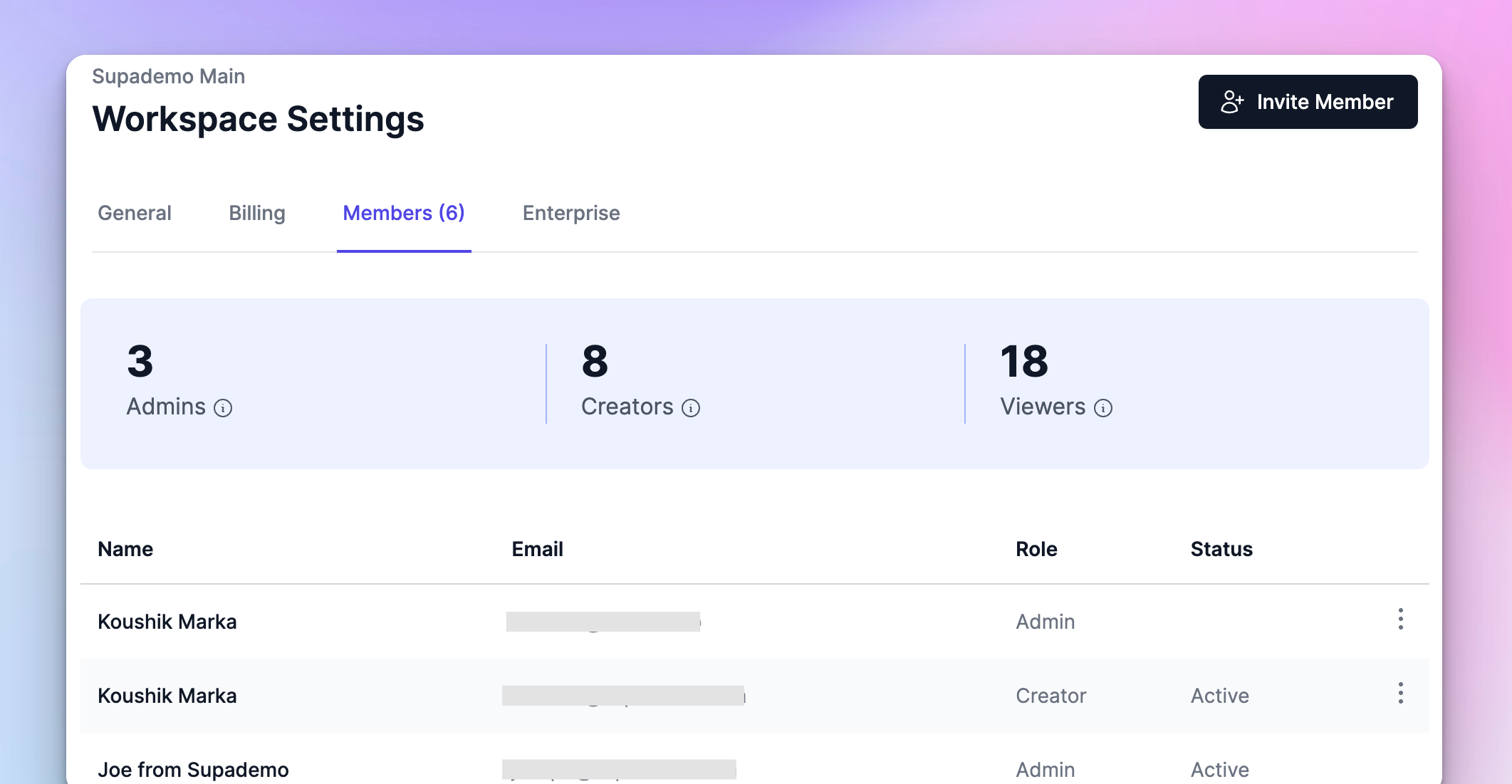Image resolution: width=1512 pixels, height=784 pixels.
Task: Select the Members (6) tab
Action: click(x=404, y=213)
